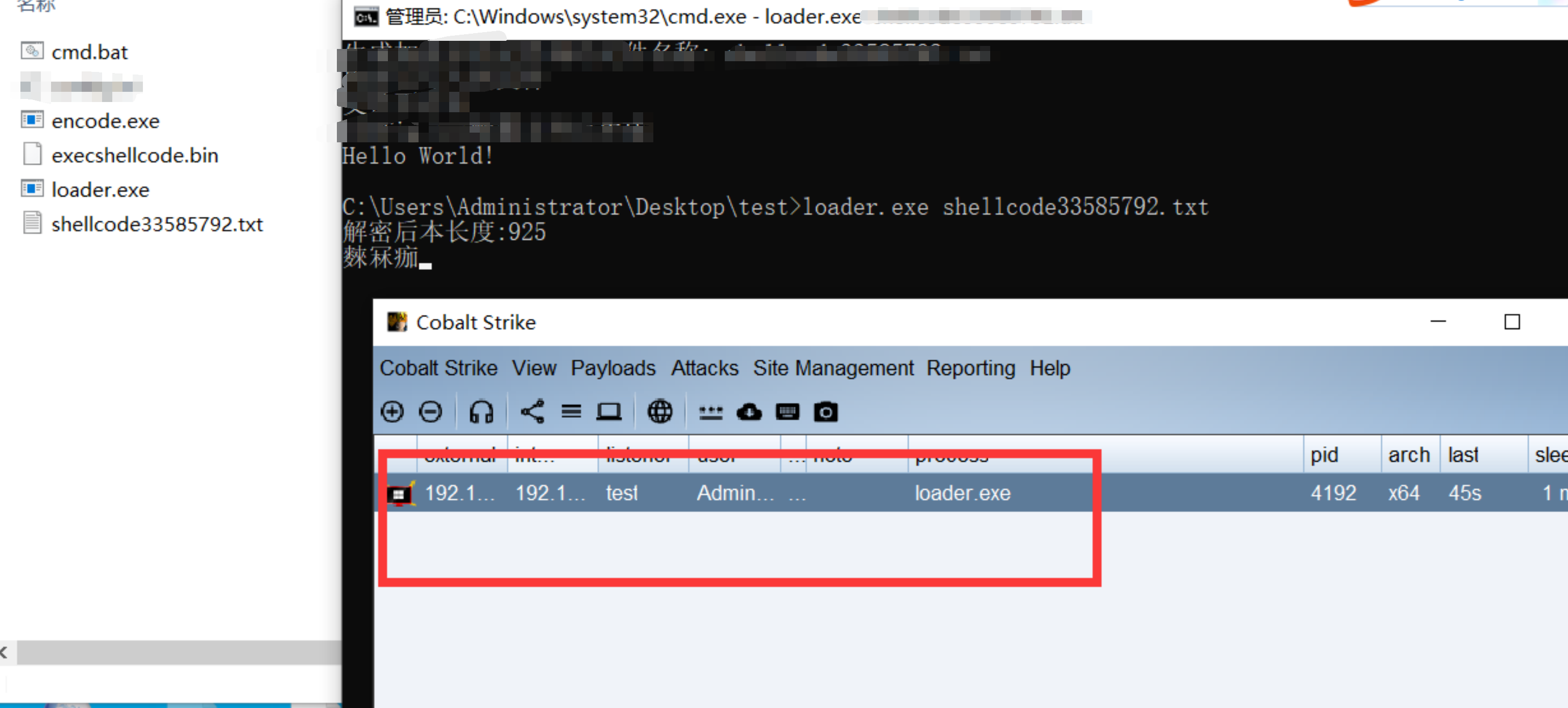Image resolution: width=1568 pixels, height=708 pixels.
Task: Click the Disconnect minus-circle icon
Action: 430,412
